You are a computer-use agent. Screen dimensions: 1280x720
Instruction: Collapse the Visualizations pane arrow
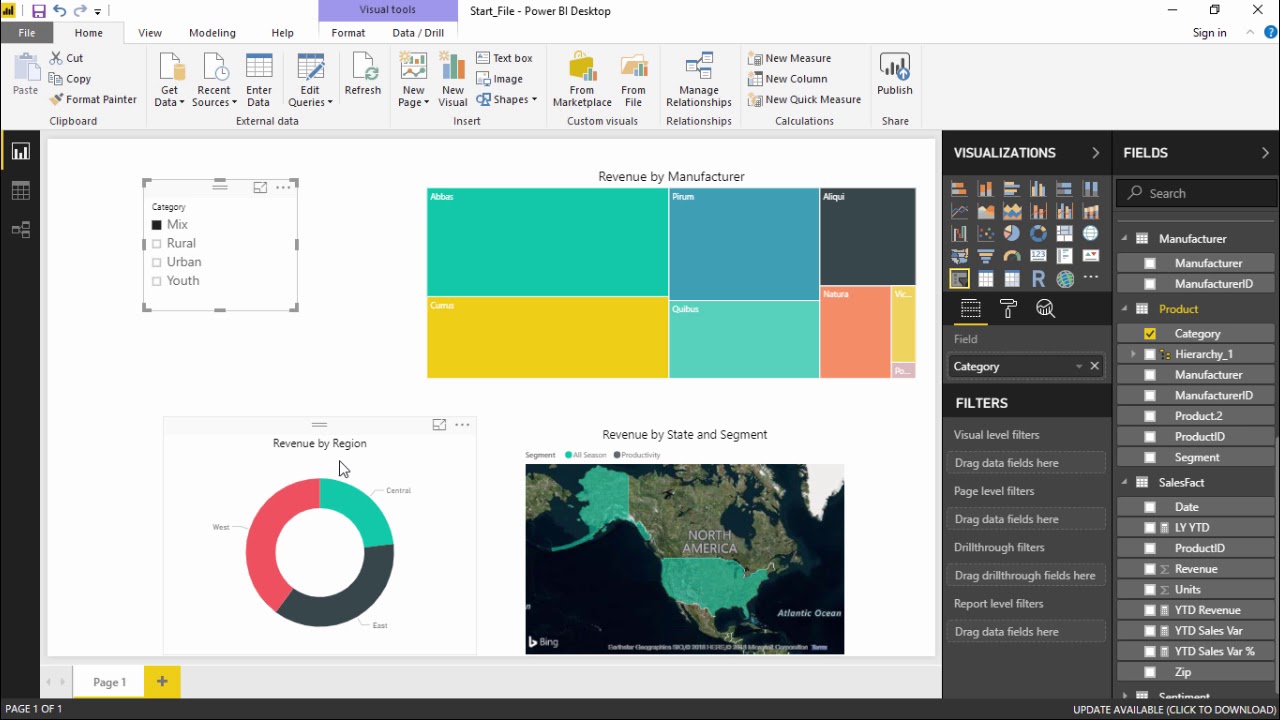pyautogui.click(x=1095, y=153)
